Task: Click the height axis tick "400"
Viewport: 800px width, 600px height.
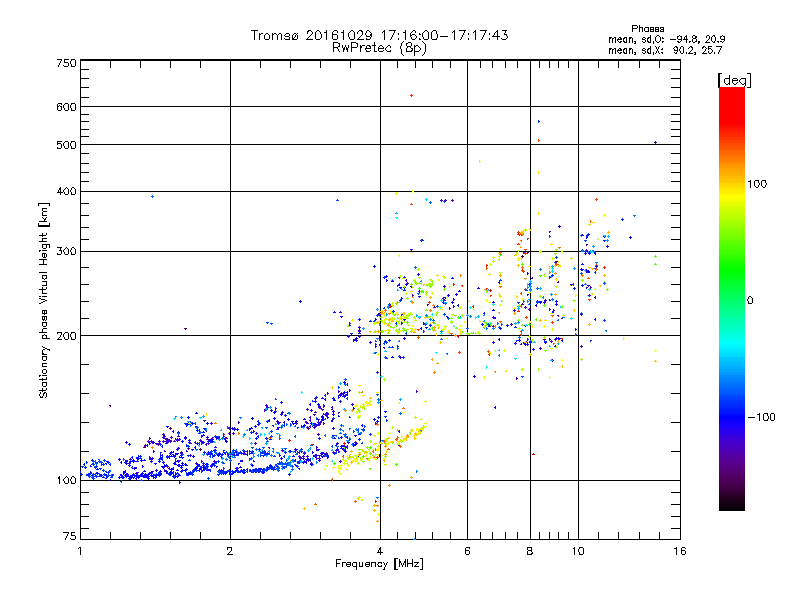Action: coord(67,192)
